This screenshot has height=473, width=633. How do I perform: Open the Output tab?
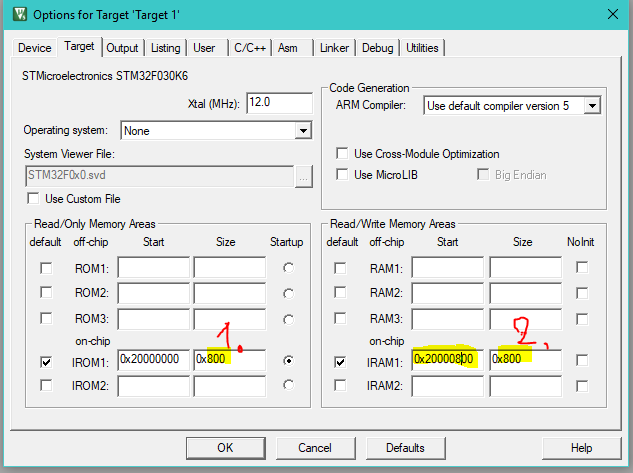122,48
